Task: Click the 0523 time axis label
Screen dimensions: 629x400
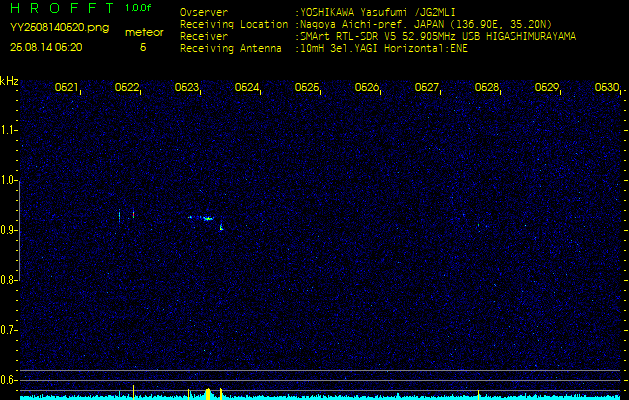Action: [x=187, y=87]
